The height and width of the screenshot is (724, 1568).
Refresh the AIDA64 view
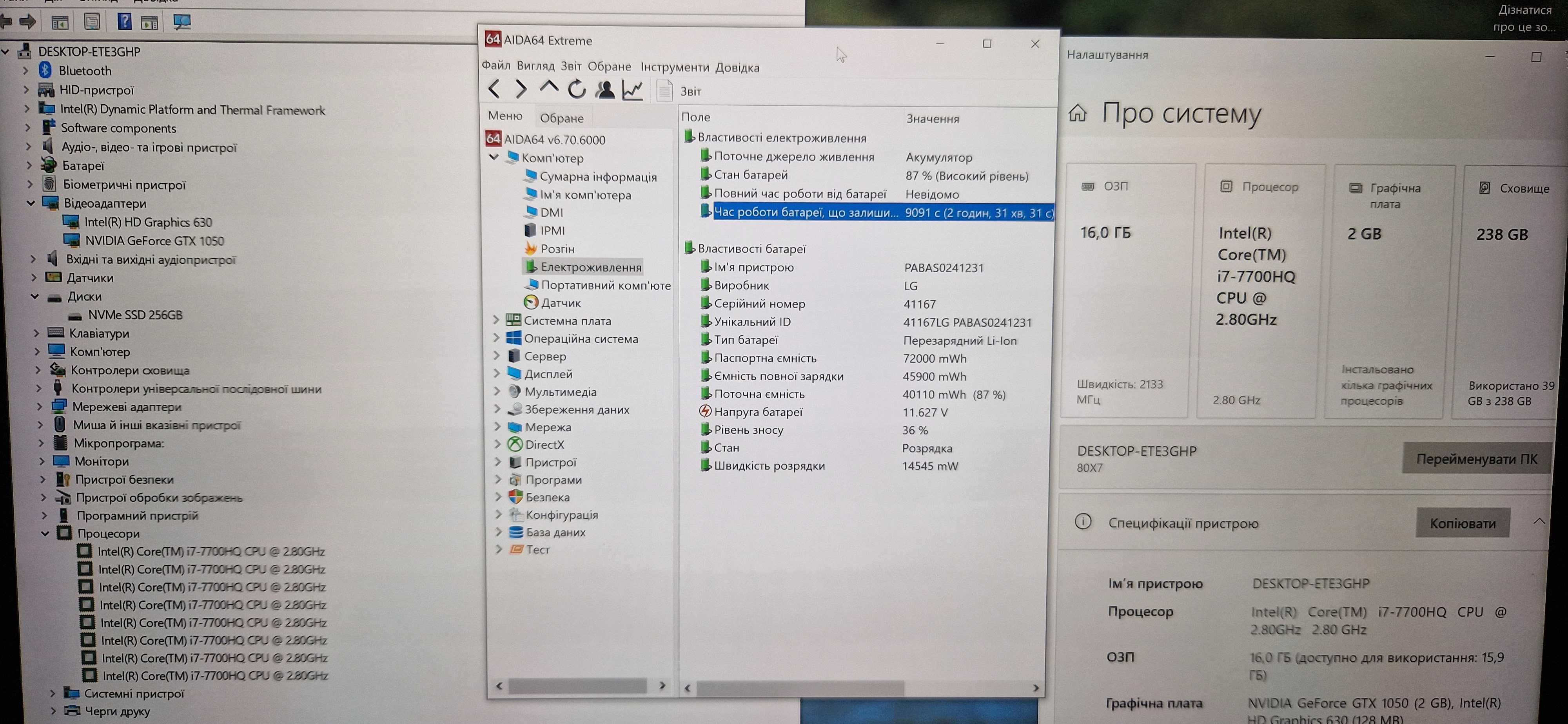coord(577,90)
